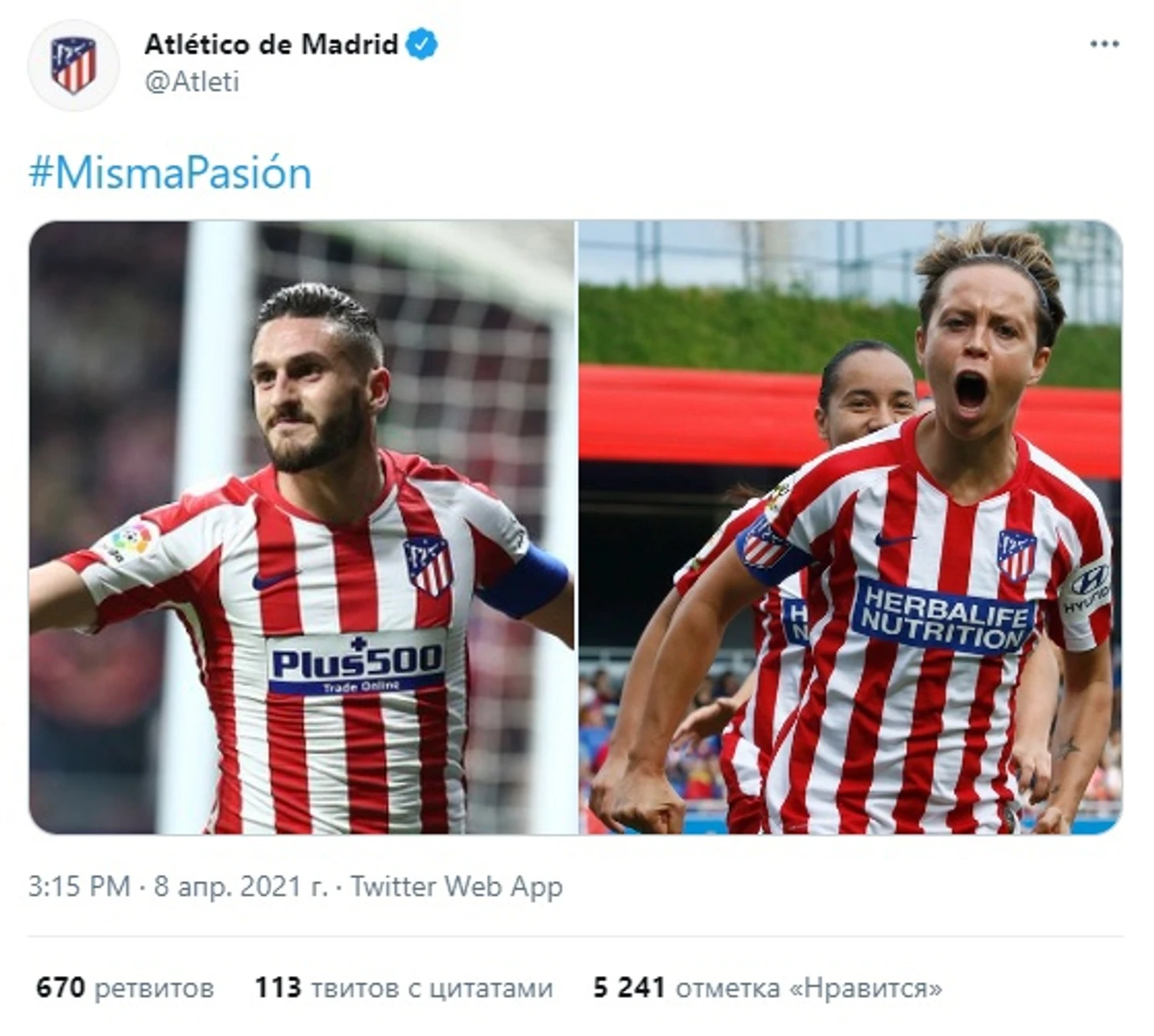Open the #MismaPasión hashtag

click(x=170, y=172)
